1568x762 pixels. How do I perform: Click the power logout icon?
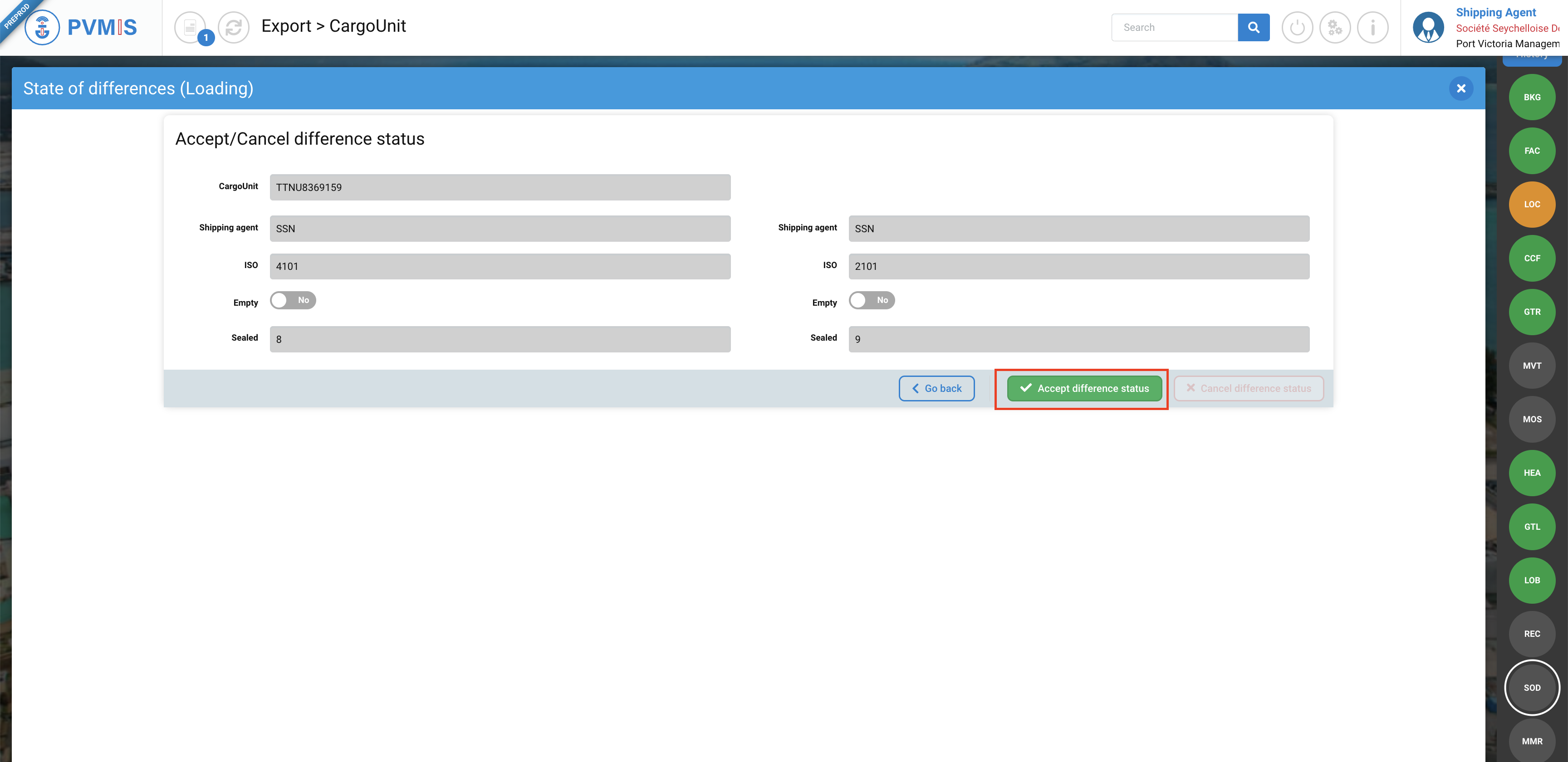coord(1297,27)
